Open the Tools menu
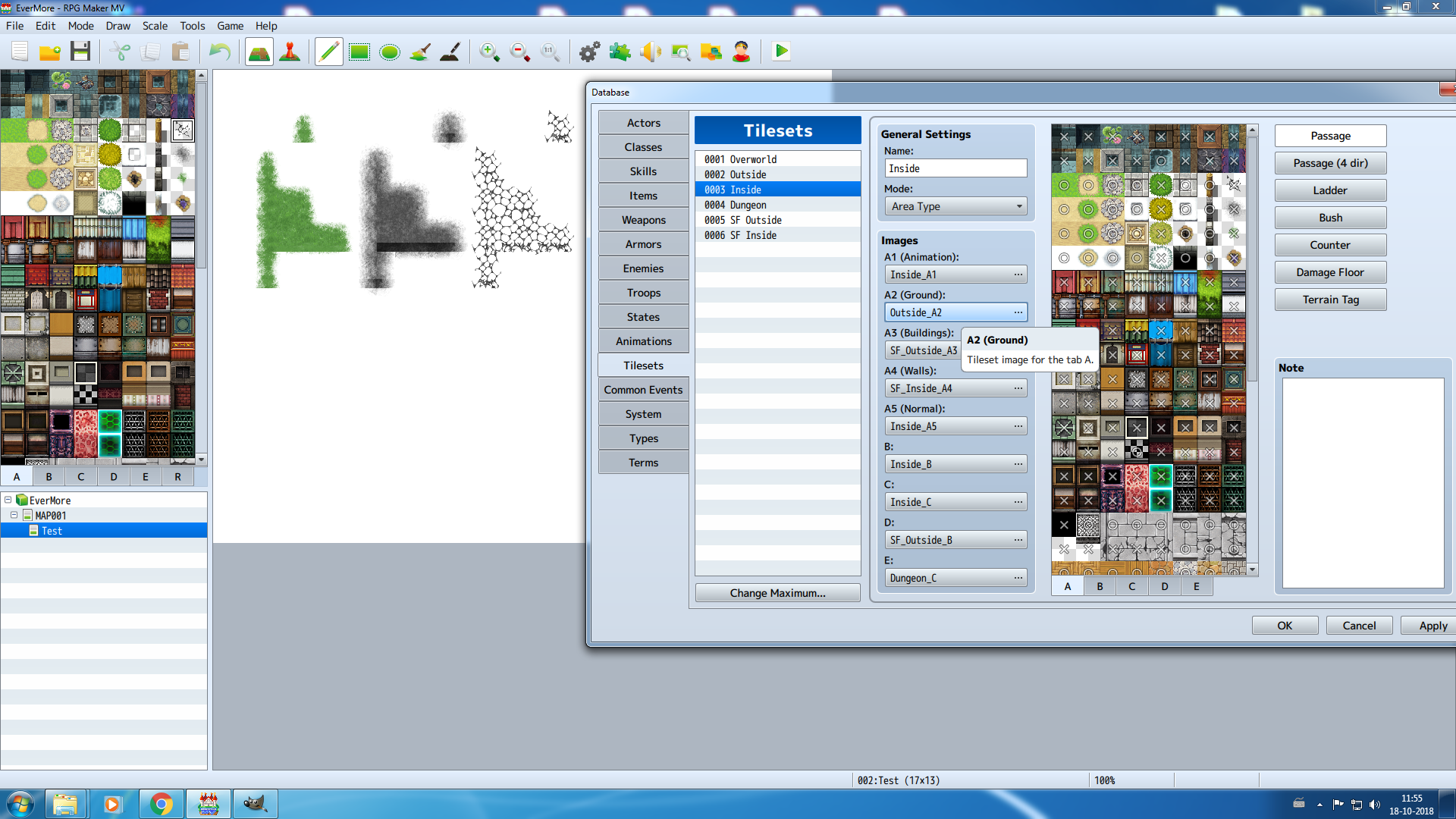The width and height of the screenshot is (1456, 819). (x=192, y=26)
